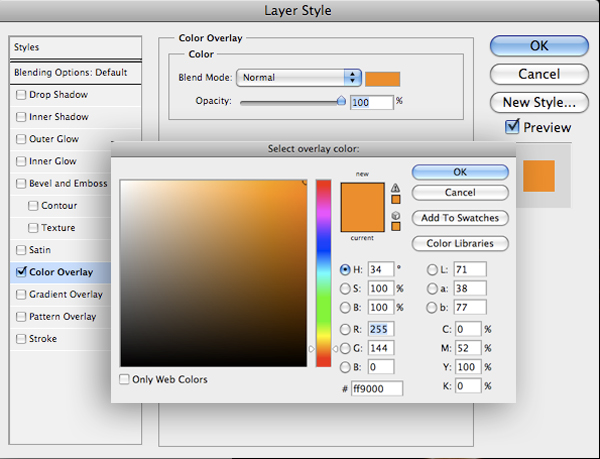
Task: Pick a color in the saturation-brightness field
Action: pyautogui.click(x=214, y=273)
